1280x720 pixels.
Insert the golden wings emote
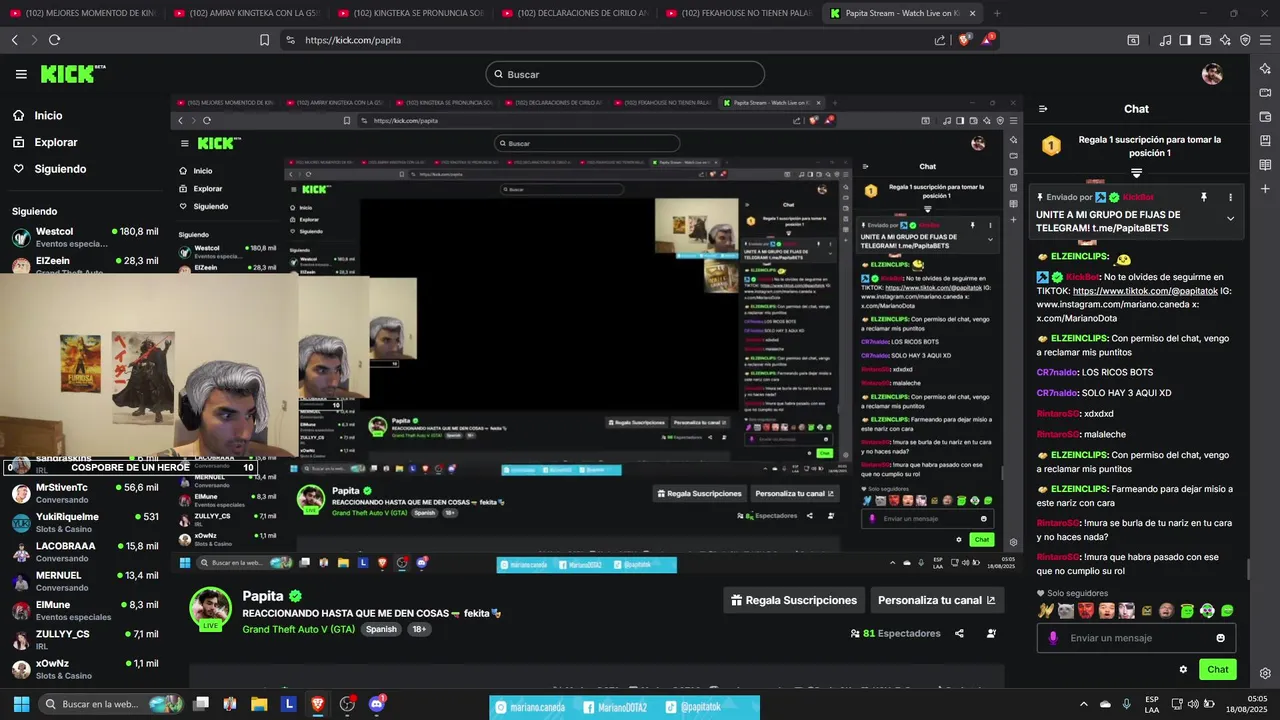[1046, 611]
